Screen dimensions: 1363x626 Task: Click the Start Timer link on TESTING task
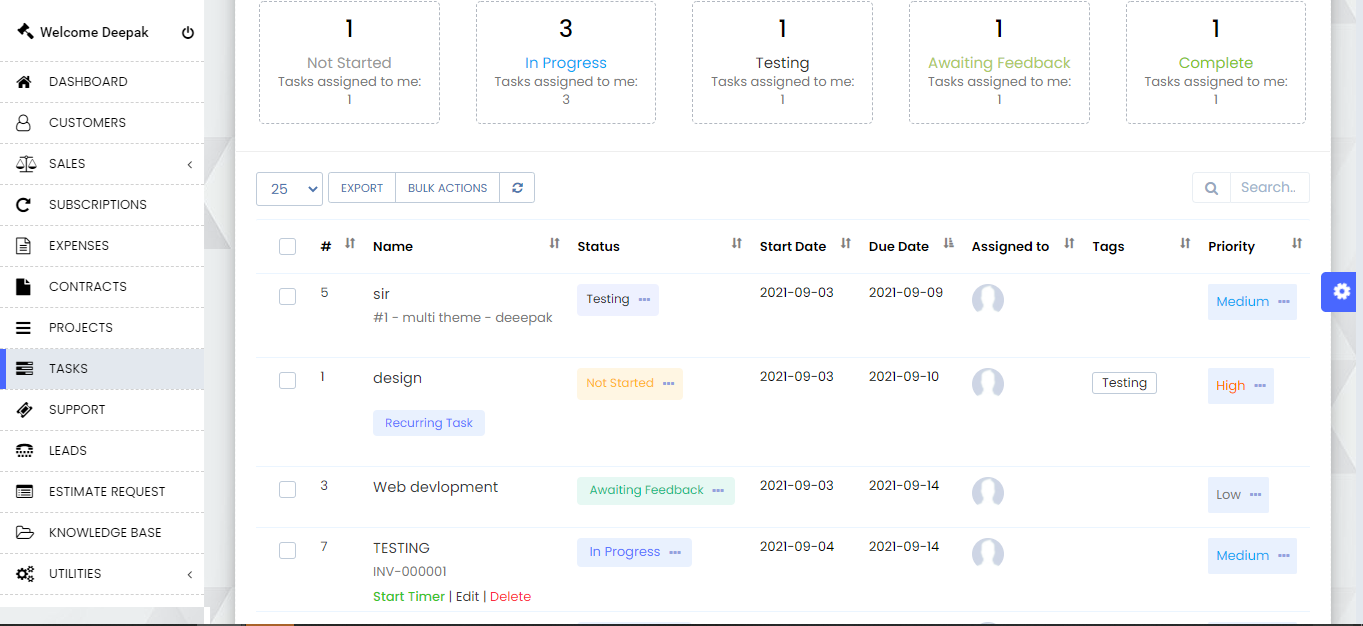(x=408, y=596)
